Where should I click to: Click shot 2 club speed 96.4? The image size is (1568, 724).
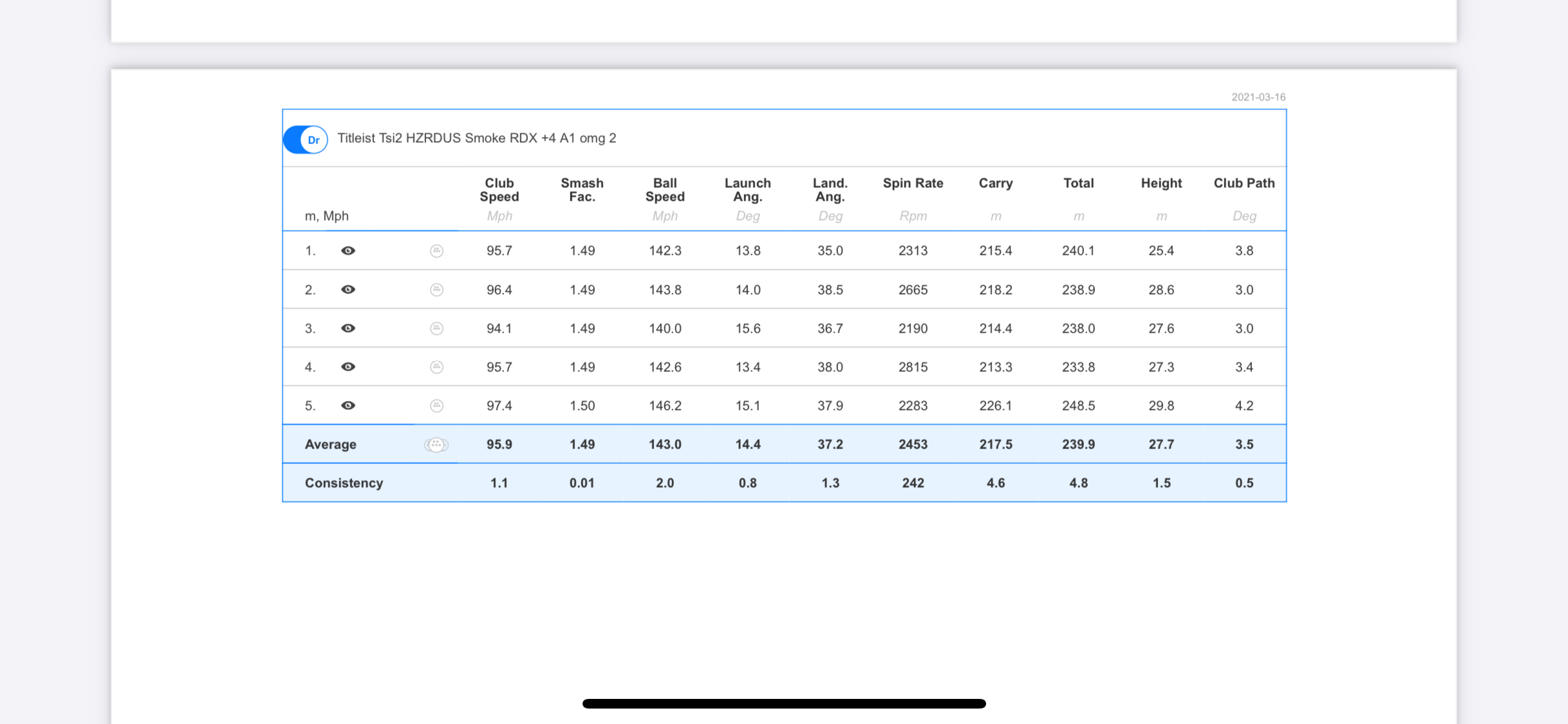[499, 289]
